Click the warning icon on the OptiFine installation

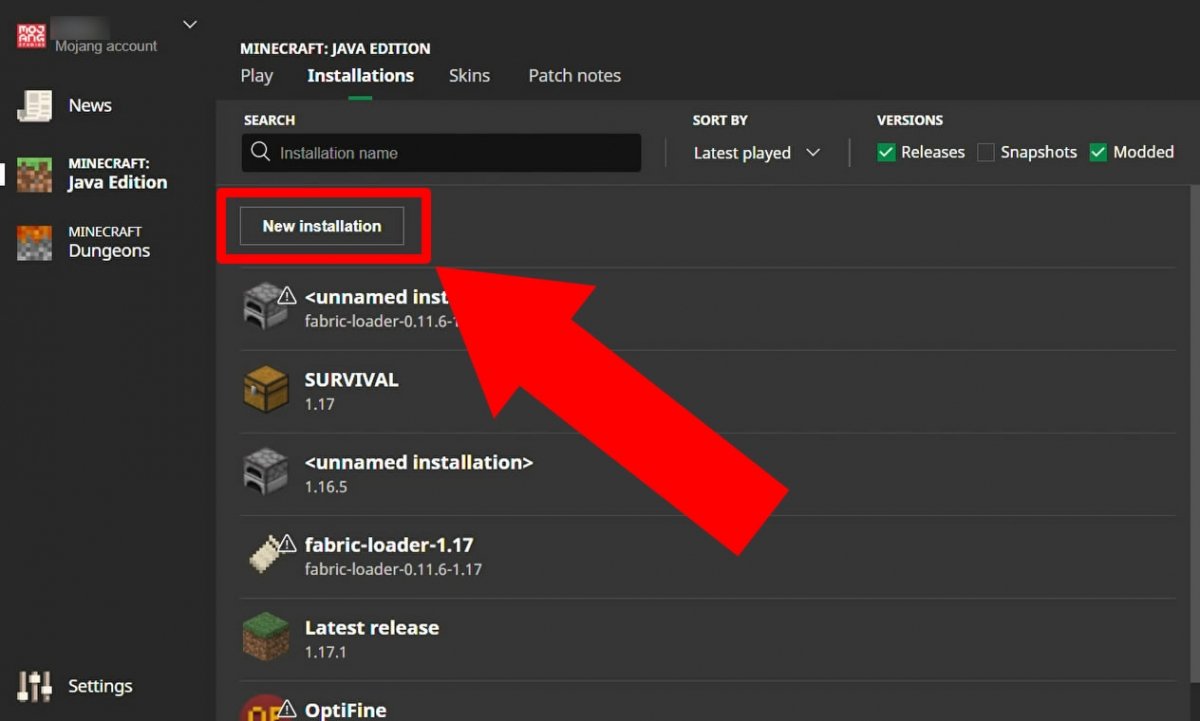[x=287, y=708]
